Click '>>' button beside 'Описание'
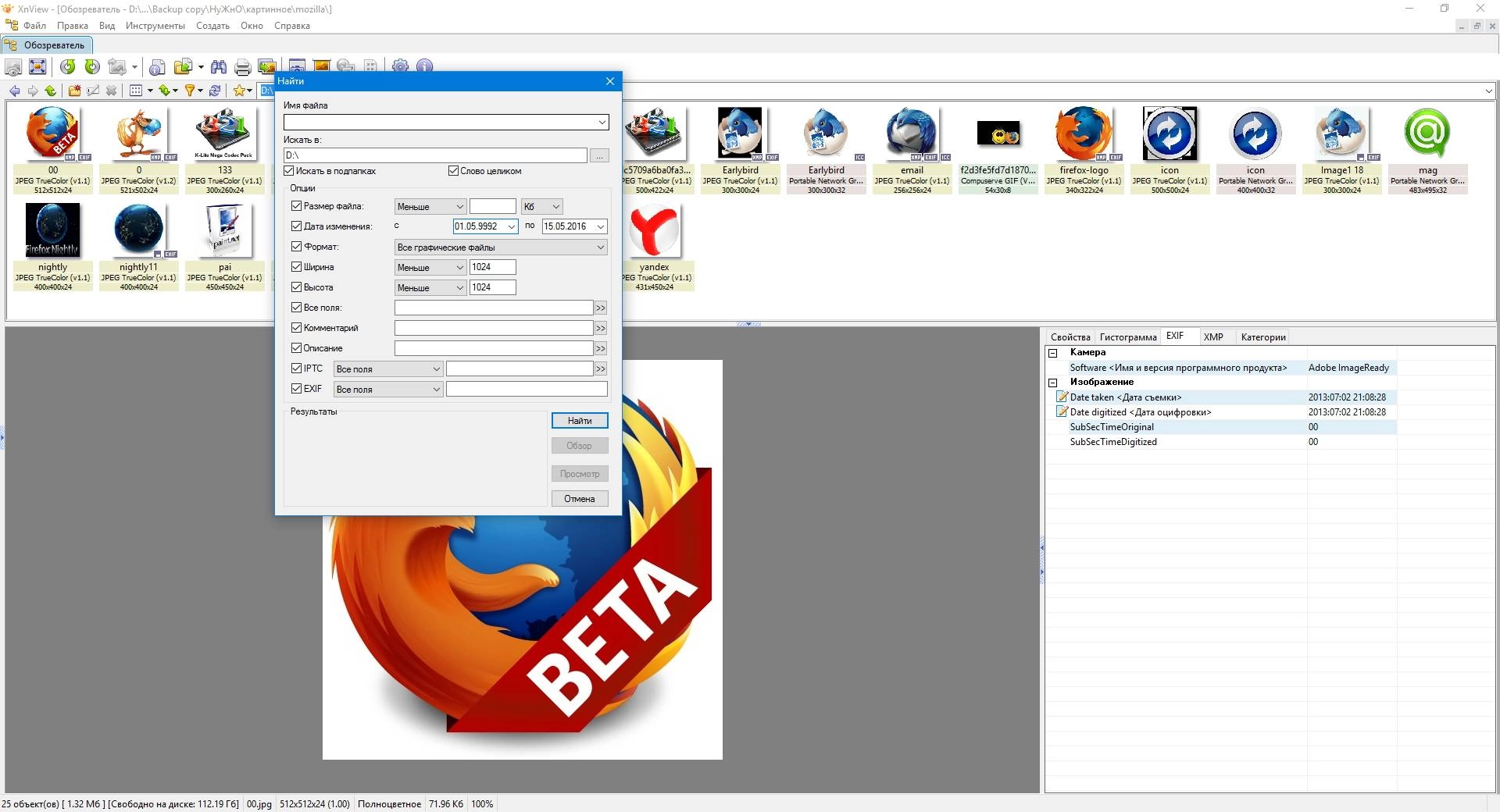This screenshot has height=812, width=1500. pyautogui.click(x=601, y=349)
